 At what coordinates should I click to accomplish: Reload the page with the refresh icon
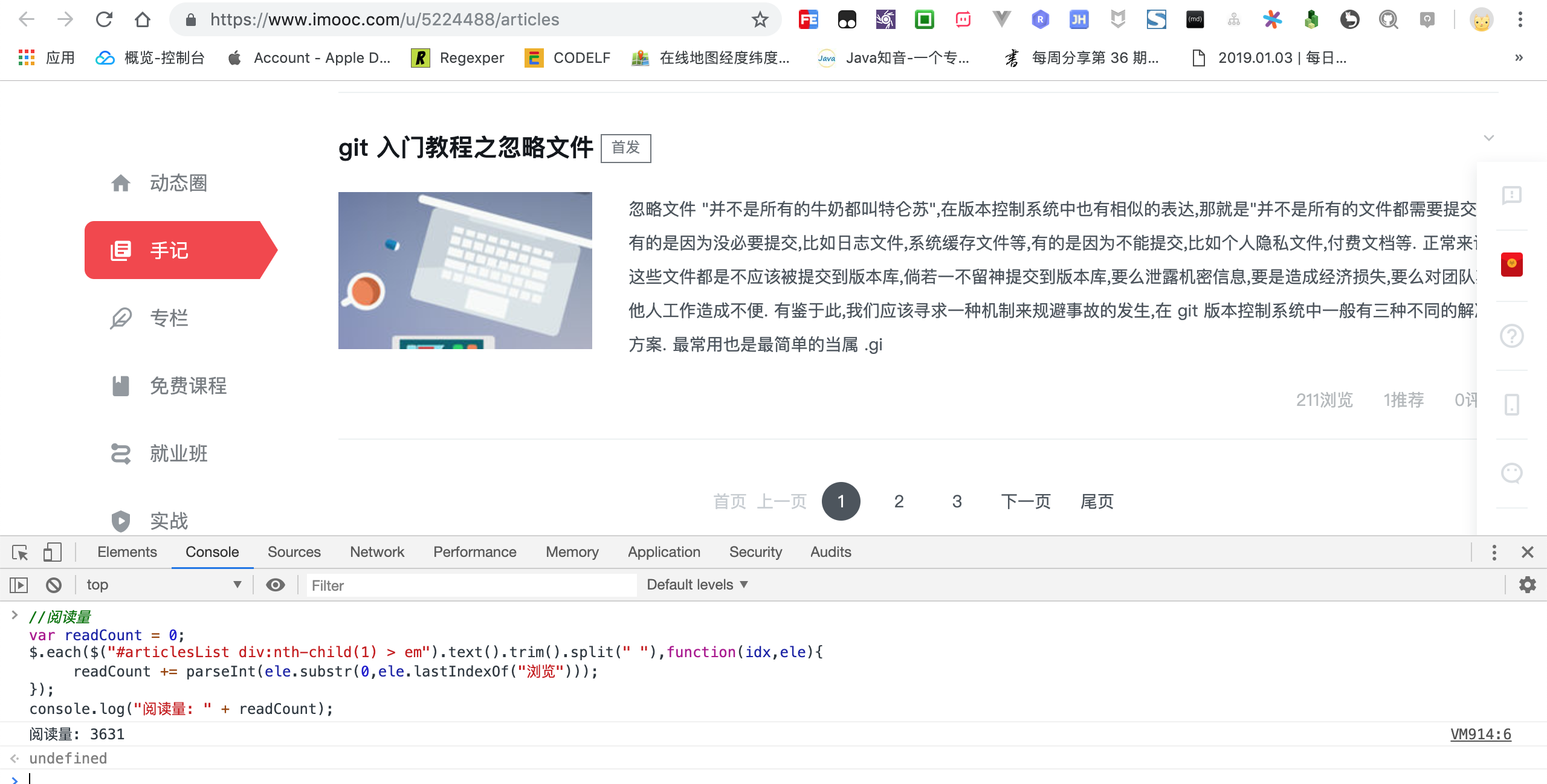point(105,20)
